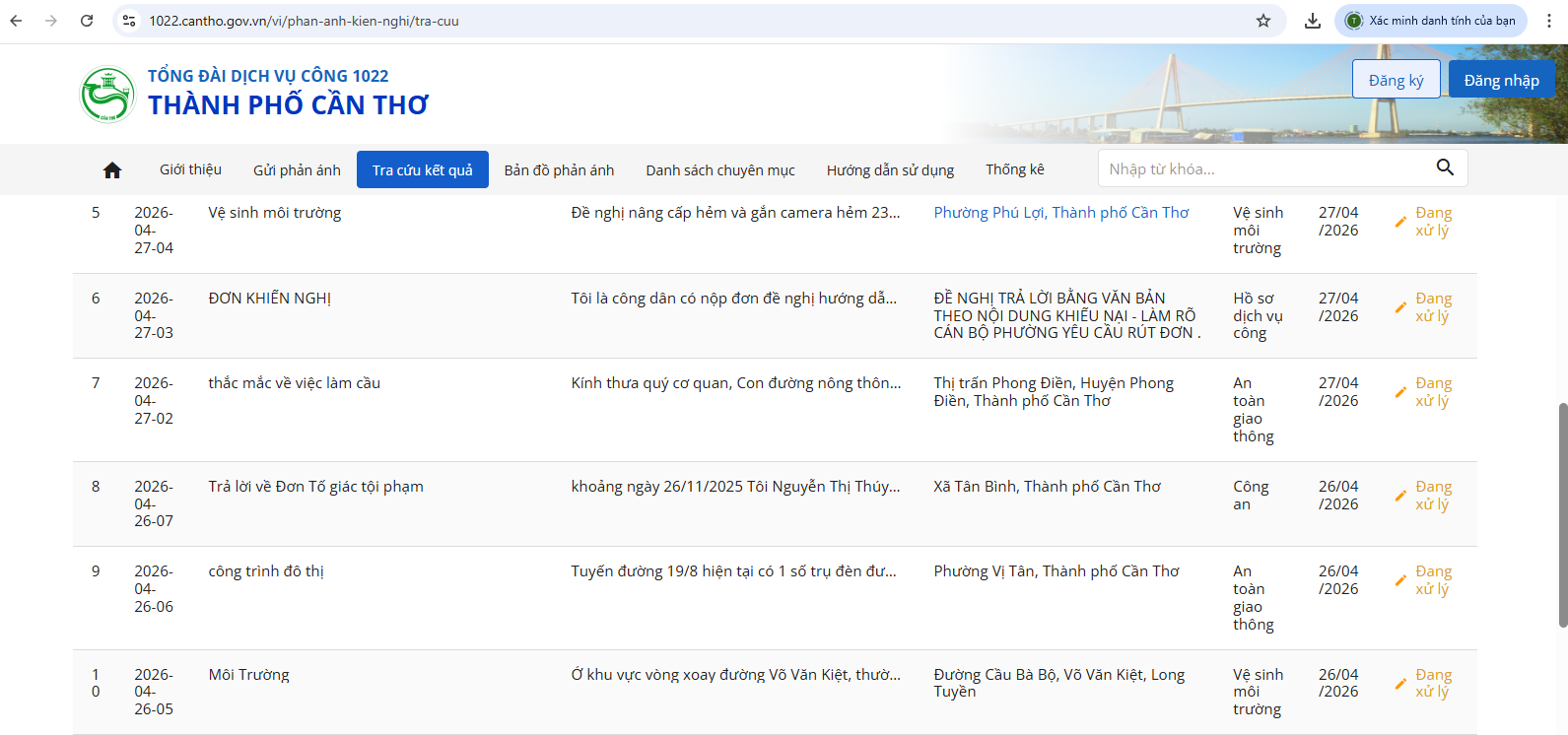This screenshot has width=1568, height=735.
Task: Click text Ở khu vực vòng xoay đường Võ Văn Kiệt
Action: pos(736,675)
